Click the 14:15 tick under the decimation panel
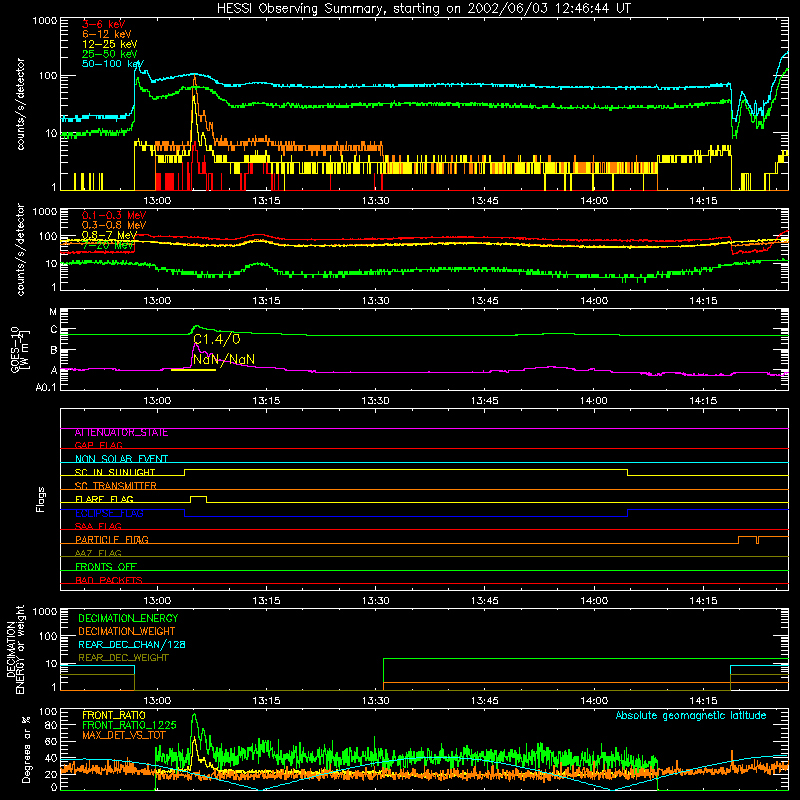Viewport: 800px width, 800px height. point(703,701)
